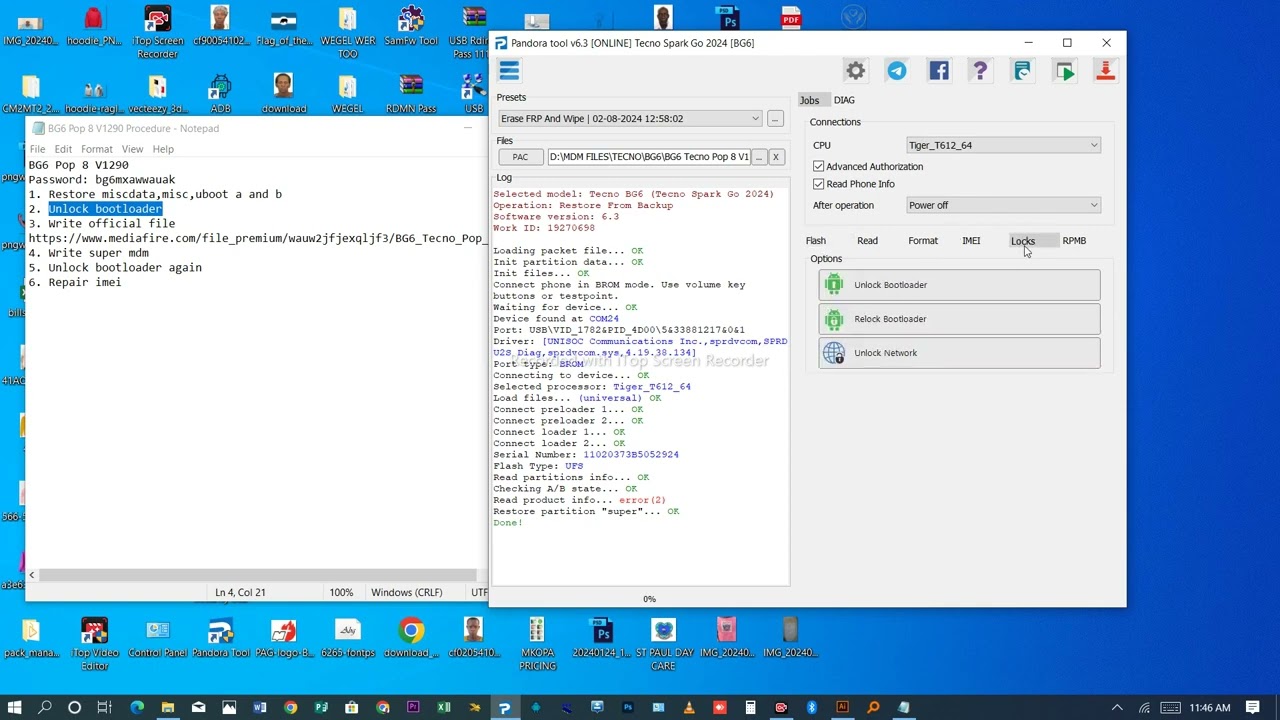Image resolution: width=1280 pixels, height=720 pixels.
Task: Open Notepad Edit menu
Action: tap(63, 149)
